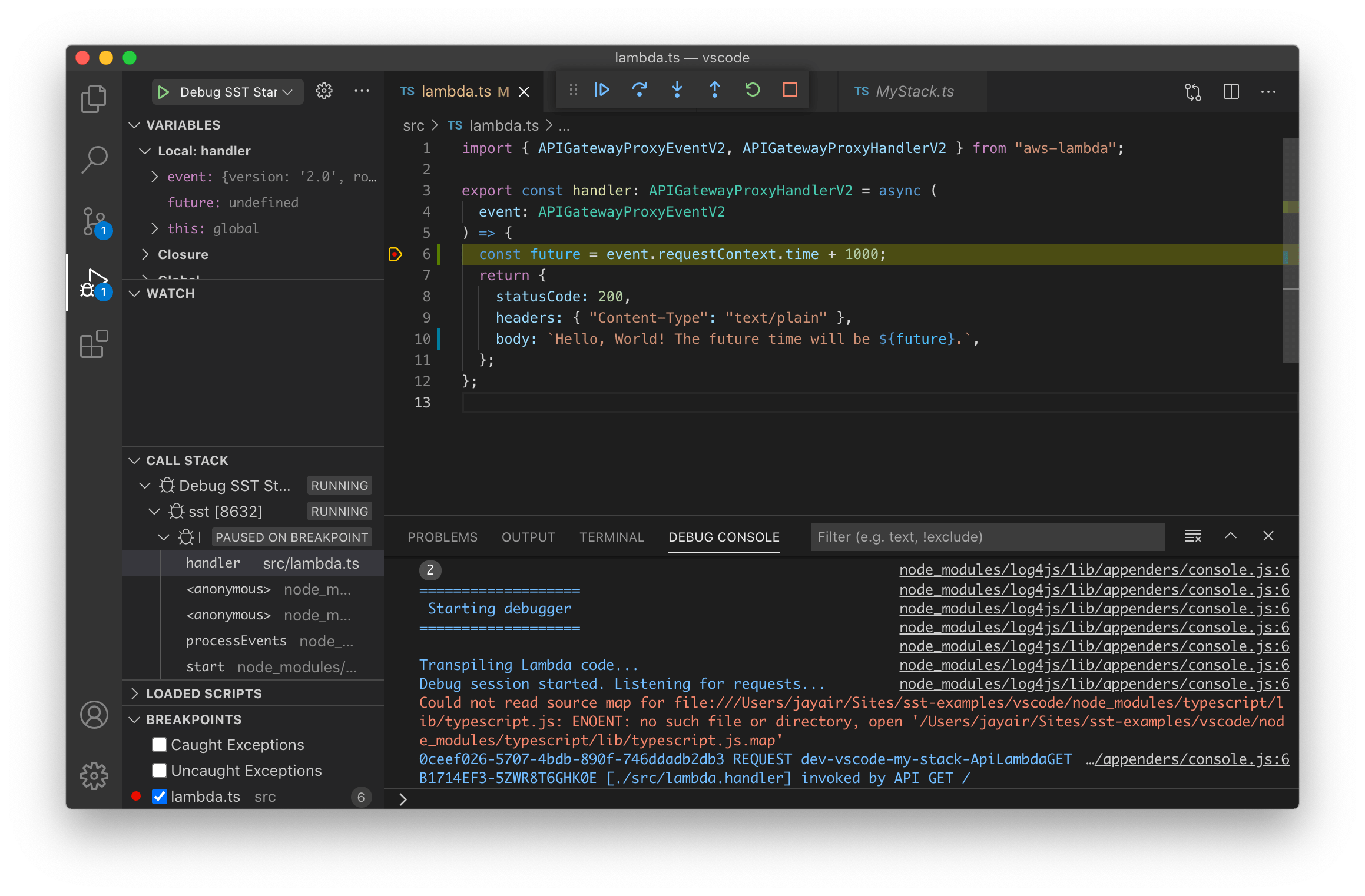Open the Search view in activity bar

click(94, 160)
